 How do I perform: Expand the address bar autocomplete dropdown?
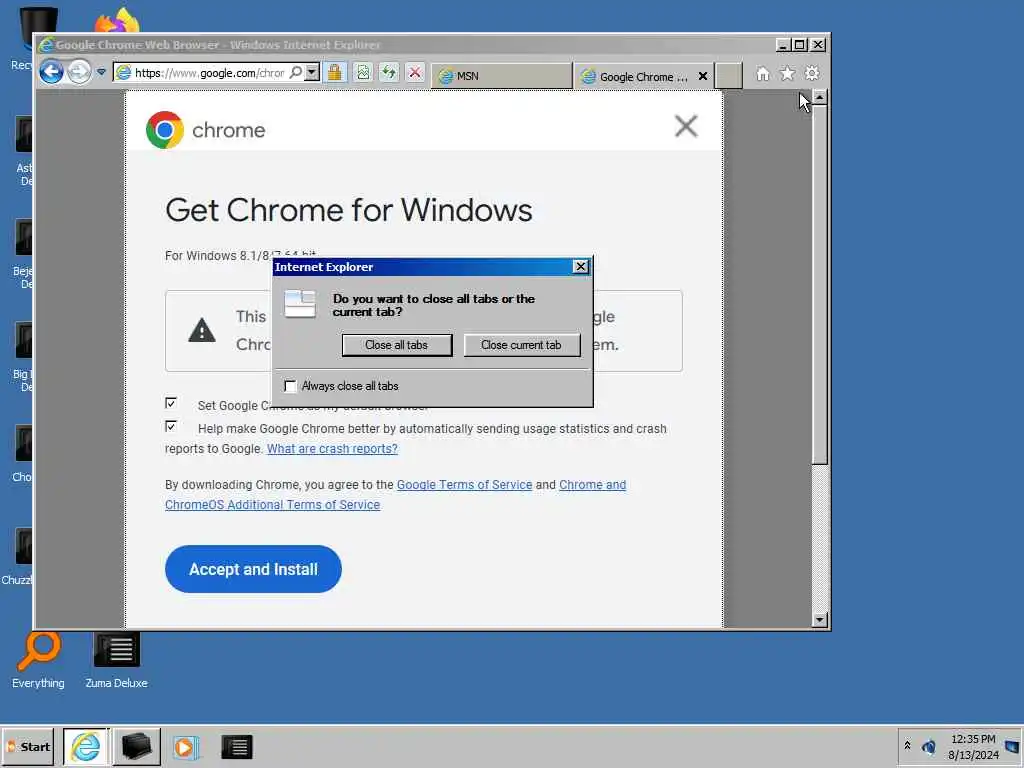pyautogui.click(x=312, y=72)
